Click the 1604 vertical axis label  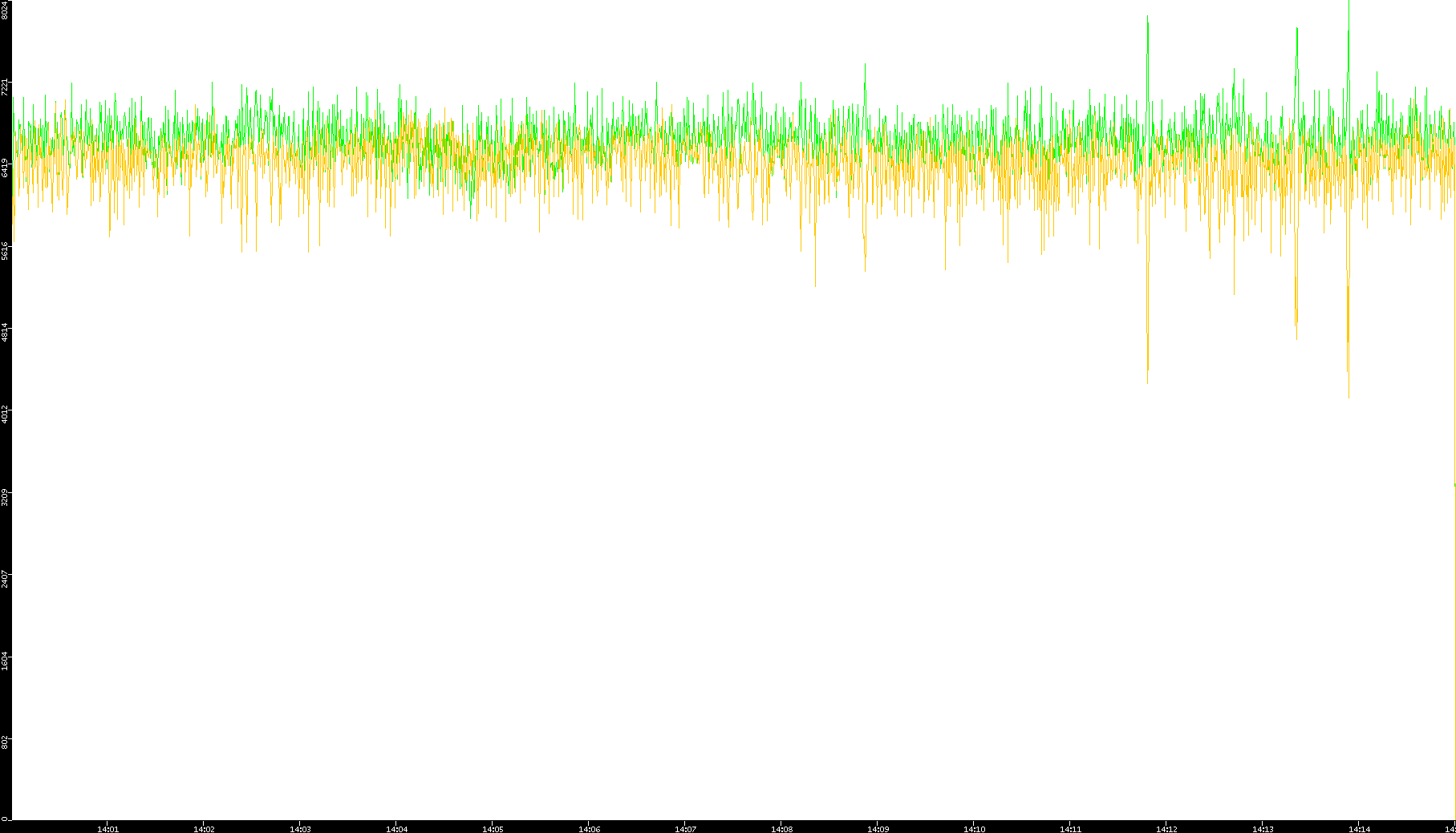tap(6, 661)
